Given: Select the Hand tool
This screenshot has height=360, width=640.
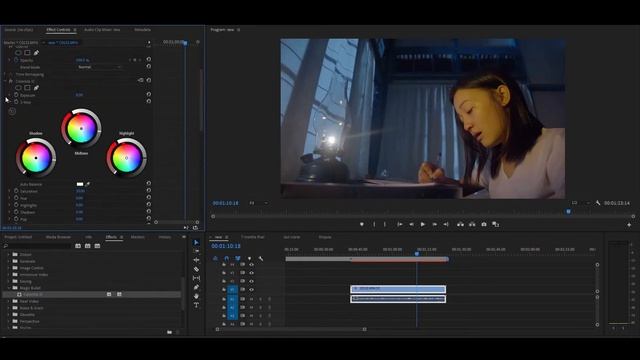Looking at the screenshot, I should (x=196, y=296).
